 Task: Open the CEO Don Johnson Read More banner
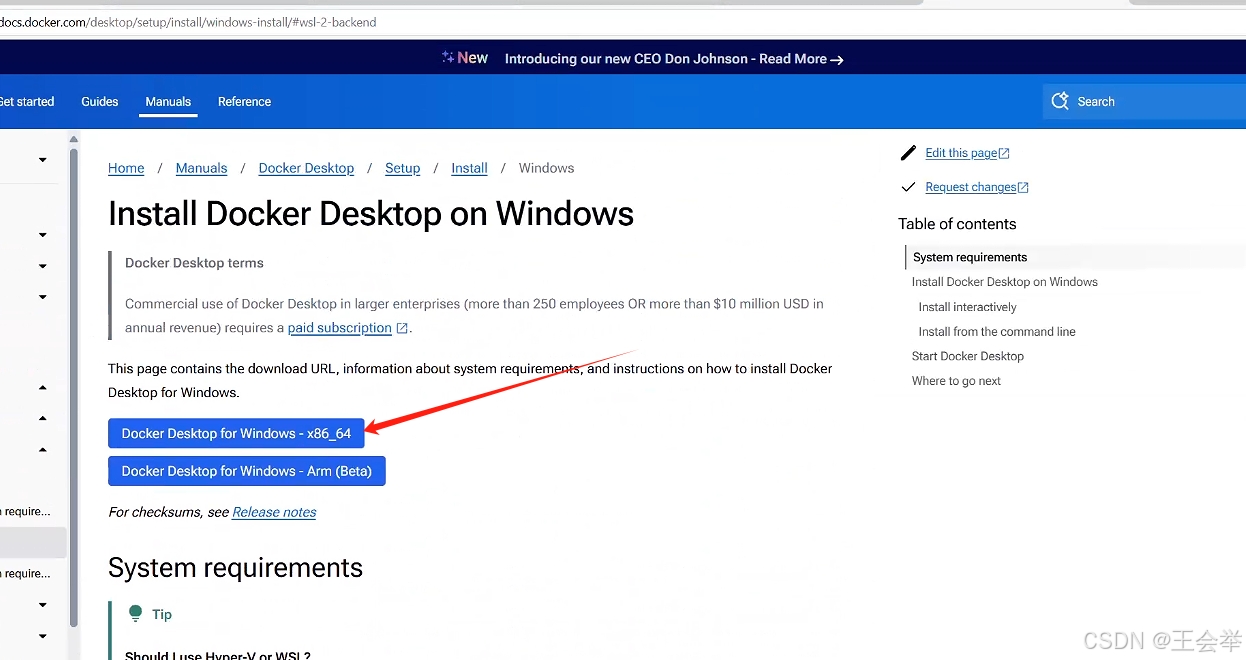coord(673,59)
